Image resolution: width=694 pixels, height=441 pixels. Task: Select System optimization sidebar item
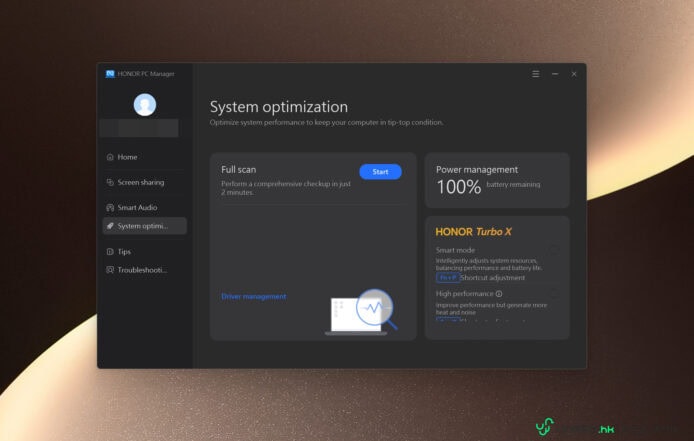(x=144, y=226)
